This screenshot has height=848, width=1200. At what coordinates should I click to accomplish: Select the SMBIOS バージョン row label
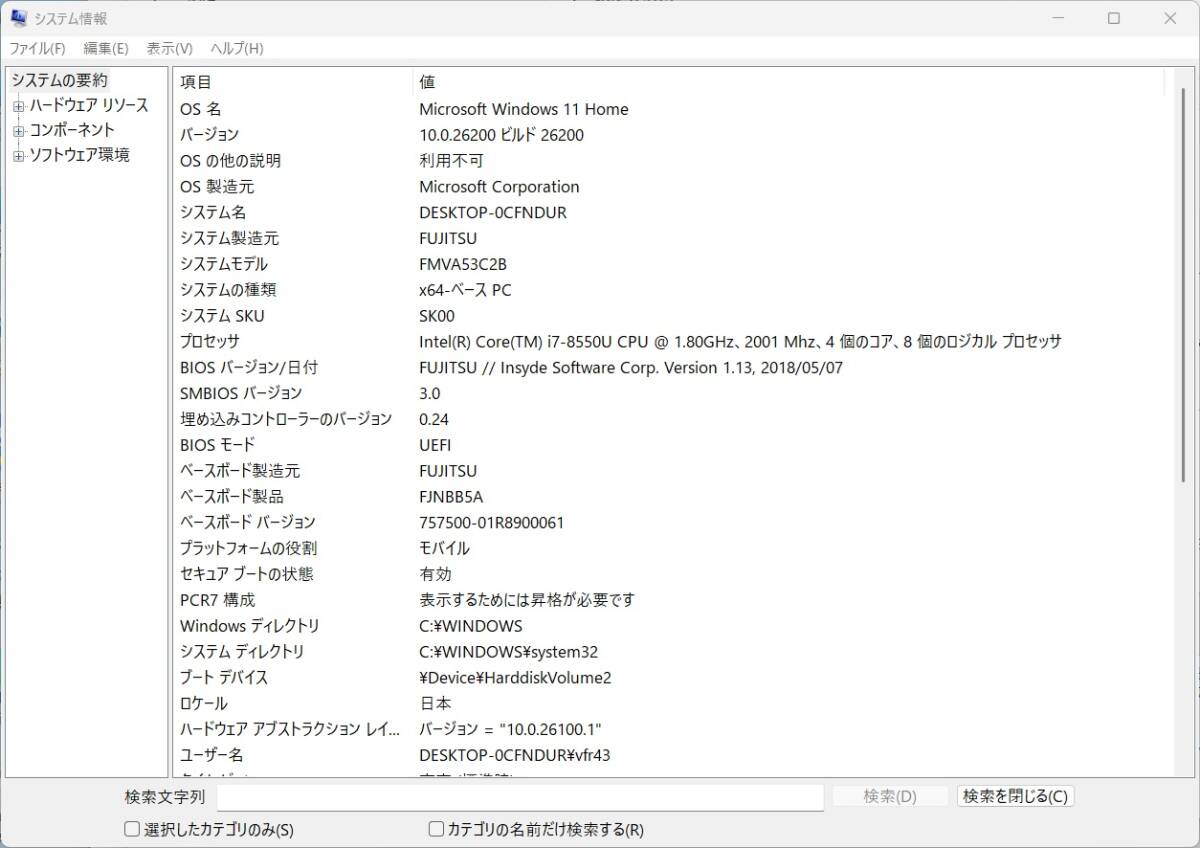click(240, 394)
